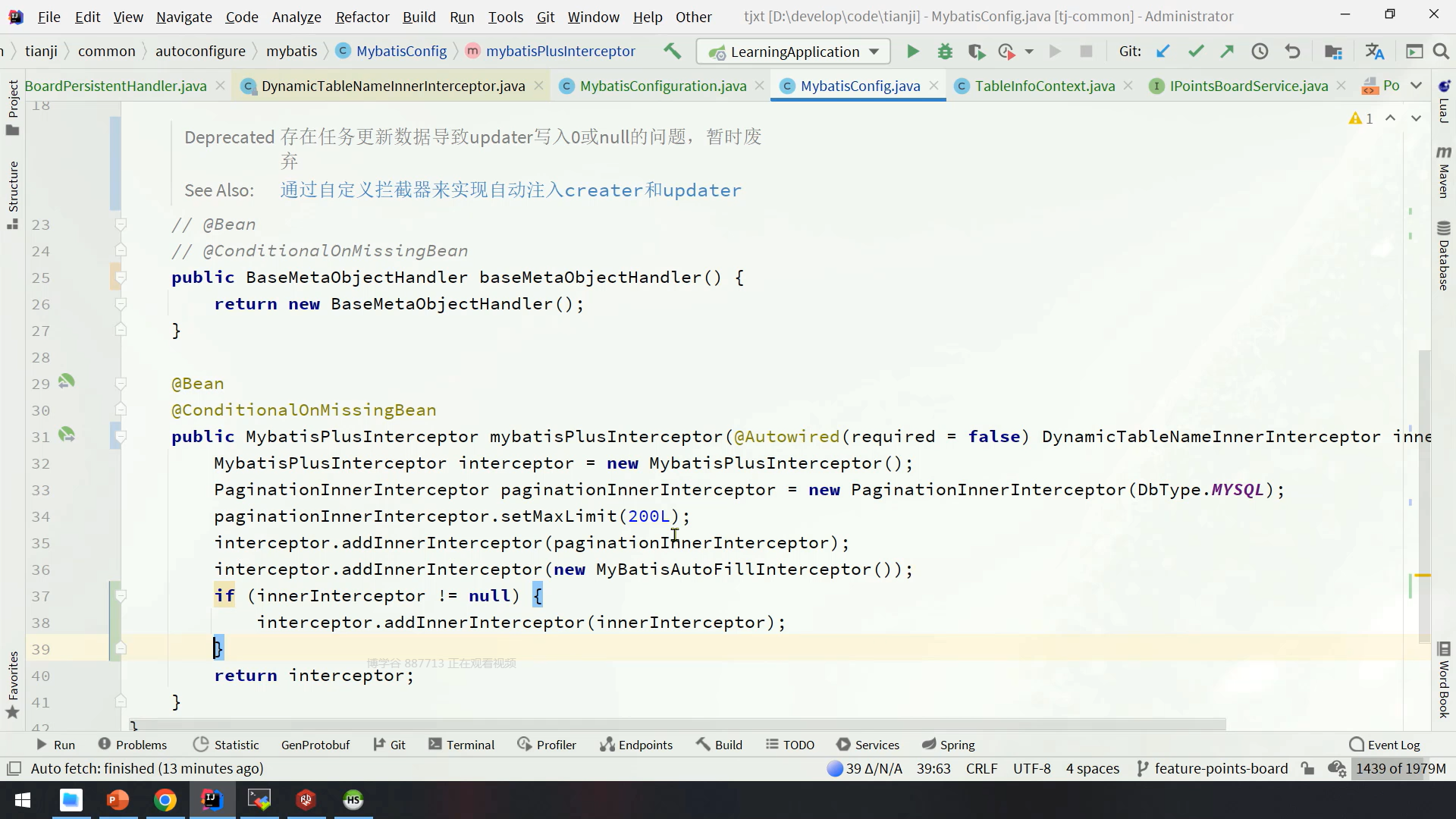Viewport: 1456px width, 819px height.
Task: Open the Refactor menu
Action: tap(362, 17)
